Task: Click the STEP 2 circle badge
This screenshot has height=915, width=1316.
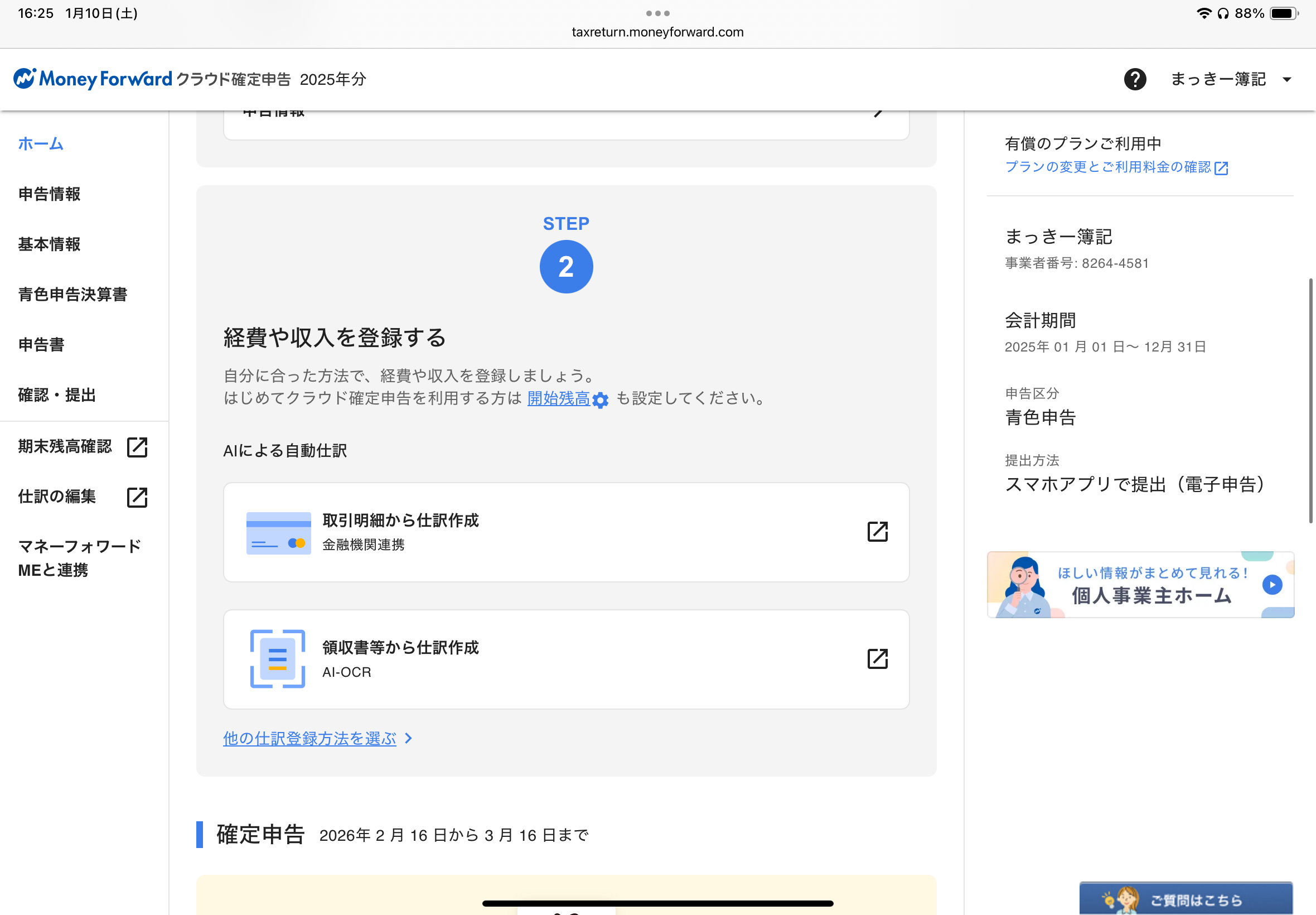Action: [x=566, y=267]
